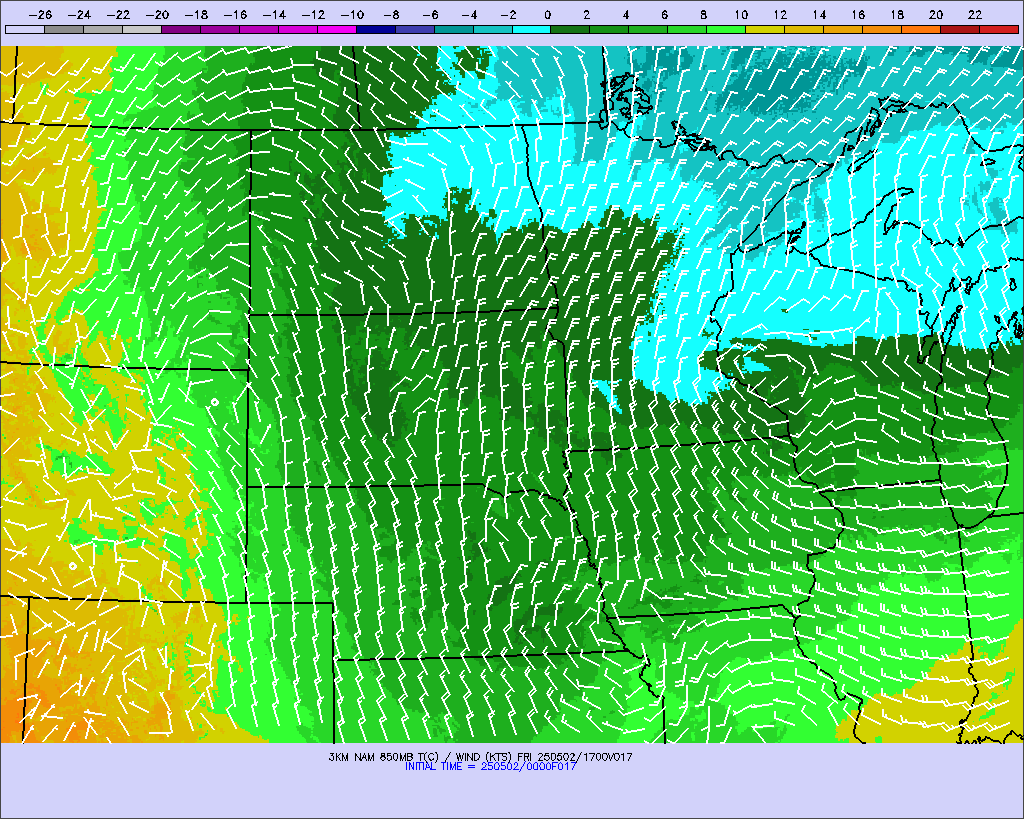1024x819 pixels.
Task: Select the -20 legend label
Action: coord(157,15)
